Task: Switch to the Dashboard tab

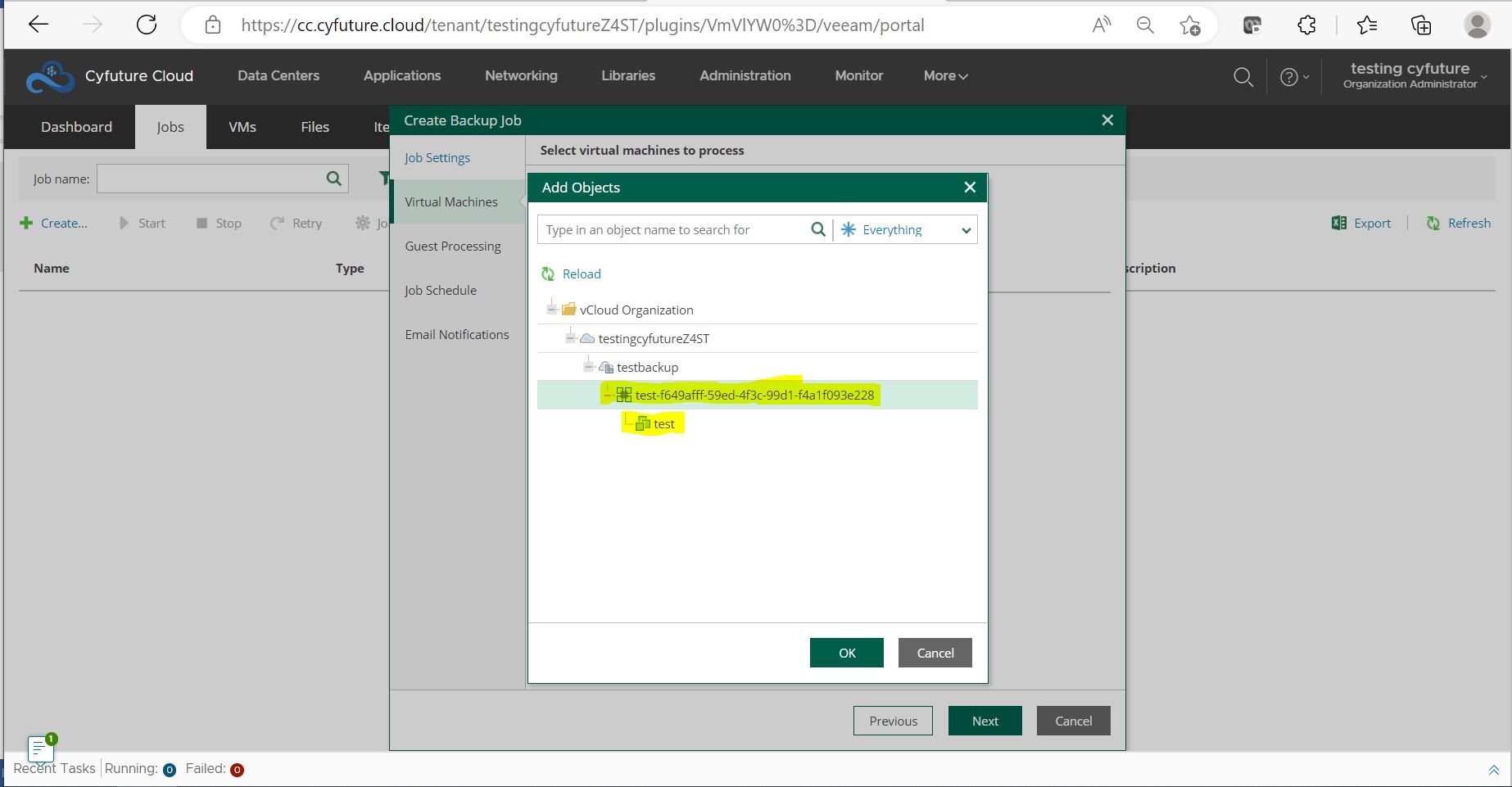Action: [77, 127]
